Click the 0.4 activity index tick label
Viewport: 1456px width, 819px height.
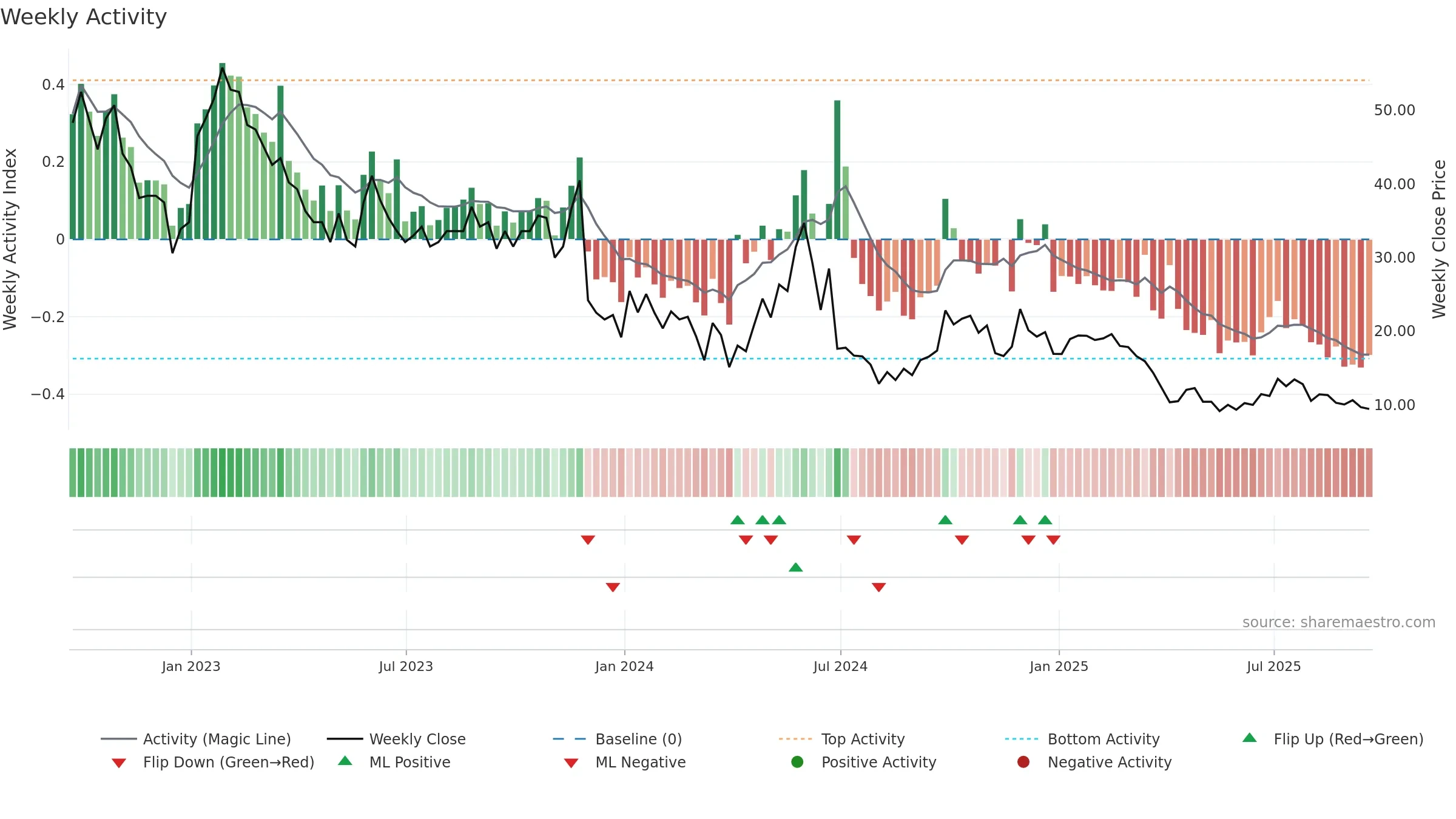pos(53,84)
